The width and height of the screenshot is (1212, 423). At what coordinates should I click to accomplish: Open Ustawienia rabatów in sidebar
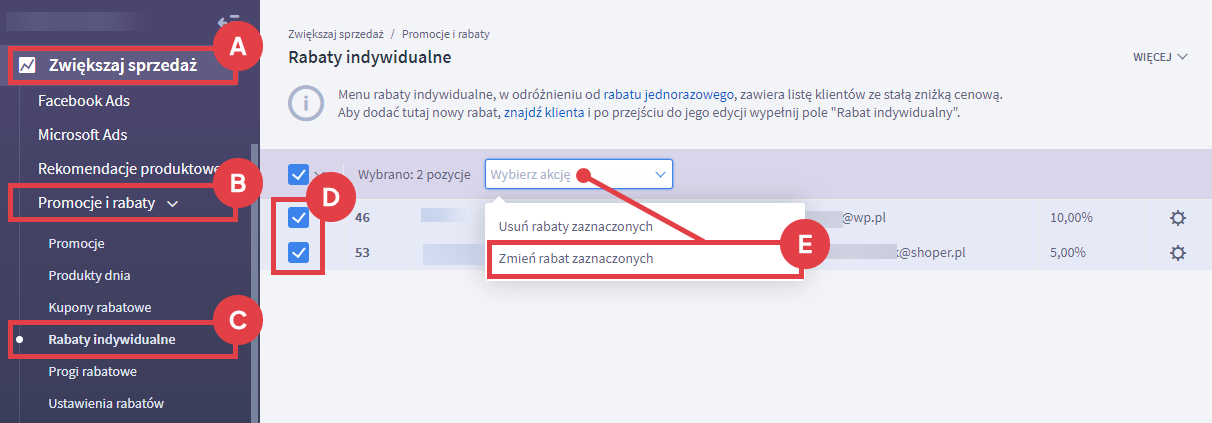click(x=106, y=404)
